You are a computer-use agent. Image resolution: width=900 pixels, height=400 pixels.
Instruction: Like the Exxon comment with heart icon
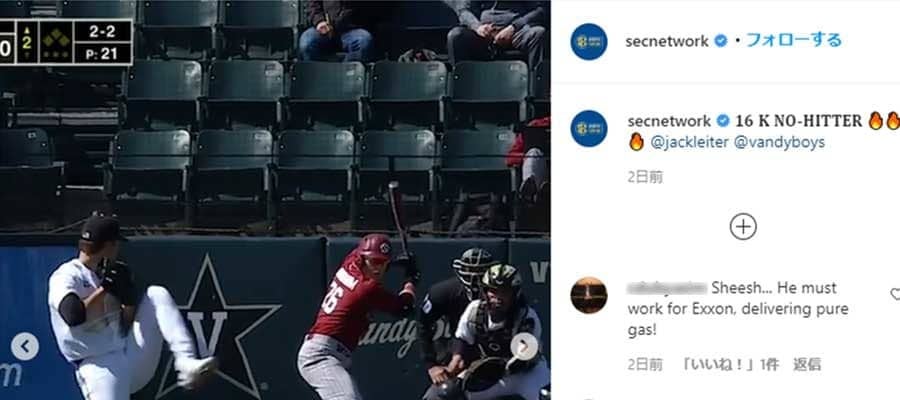(895, 294)
